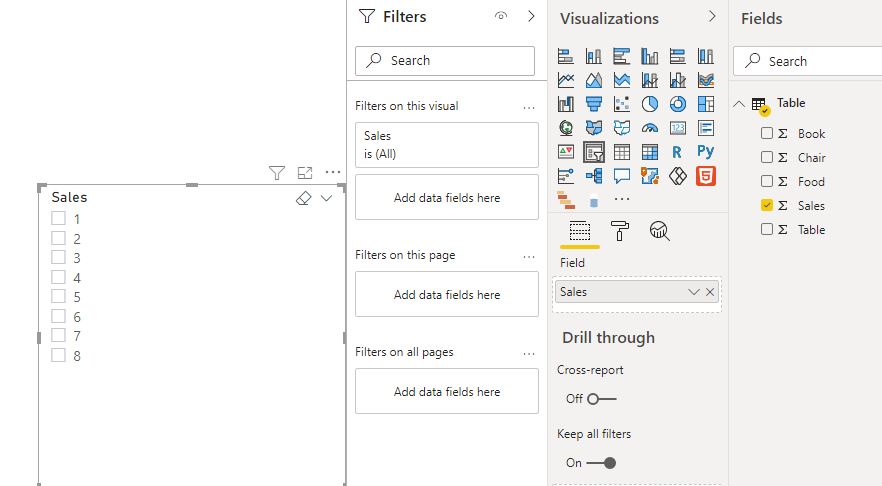Image resolution: width=882 pixels, height=486 pixels.
Task: Get more visuals via ellipsis
Action: pyautogui.click(x=622, y=199)
